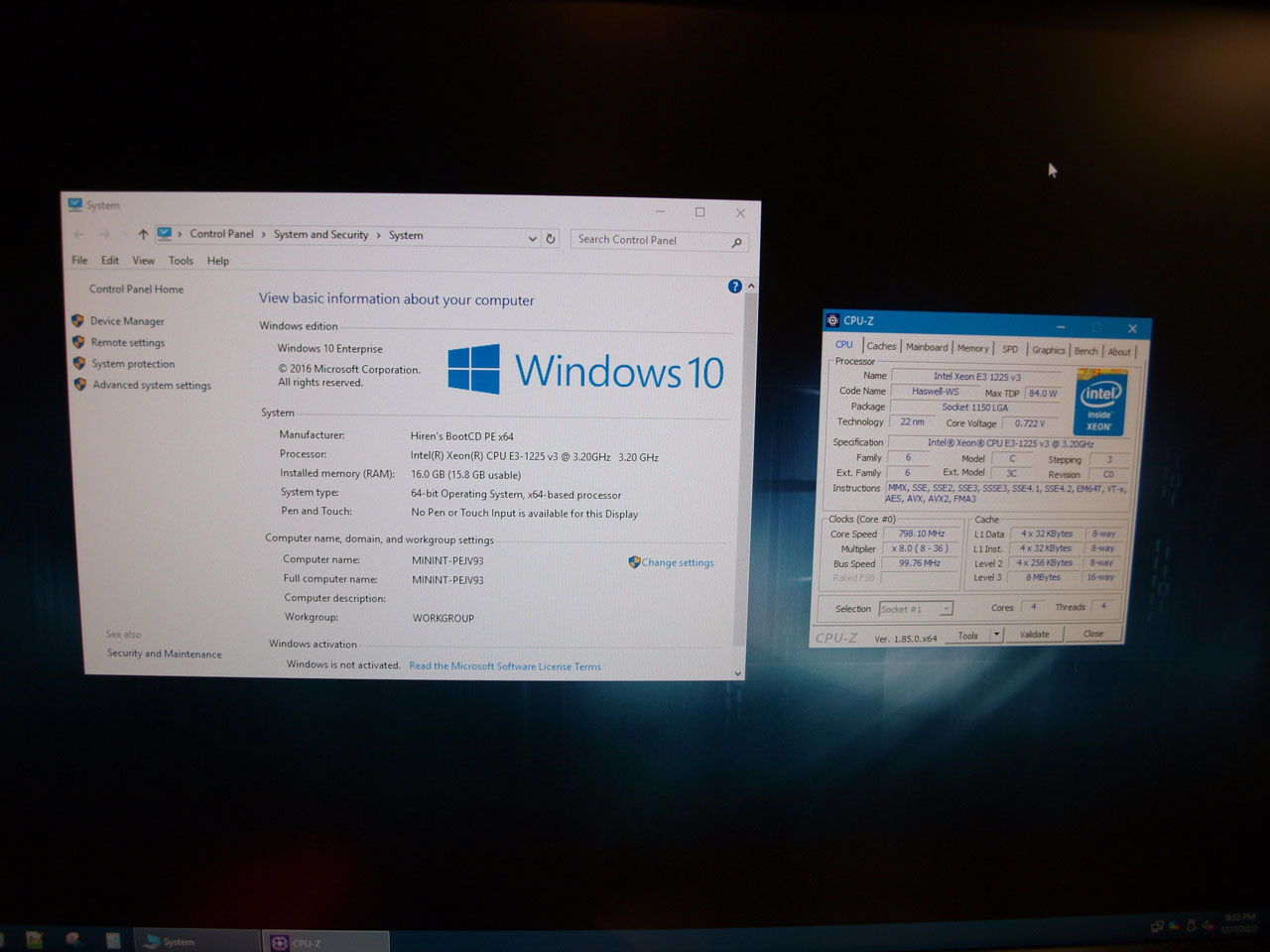Viewport: 1270px width, 952px height.
Task: Switch to the Caches tab
Action: (x=881, y=346)
